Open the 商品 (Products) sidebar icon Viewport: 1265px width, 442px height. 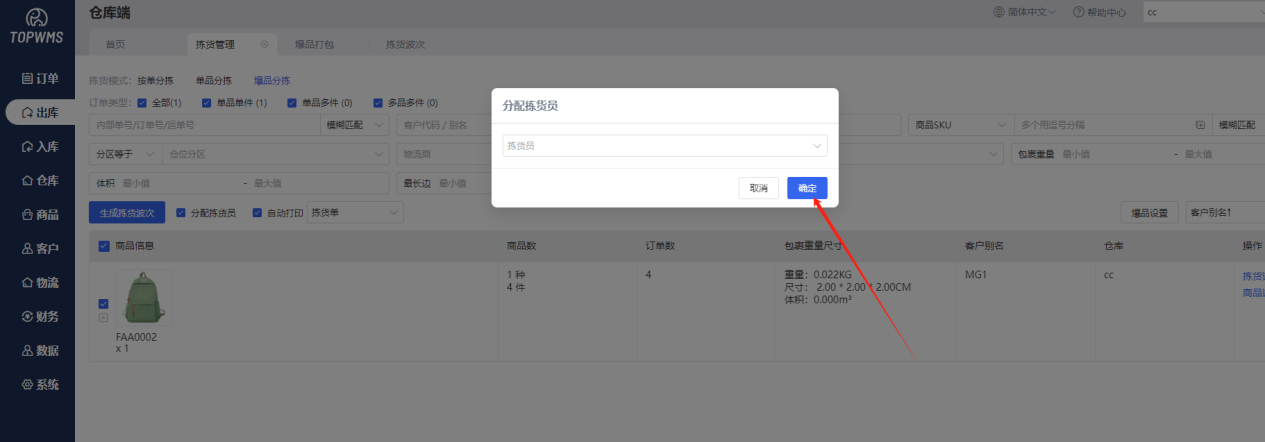[27, 215]
